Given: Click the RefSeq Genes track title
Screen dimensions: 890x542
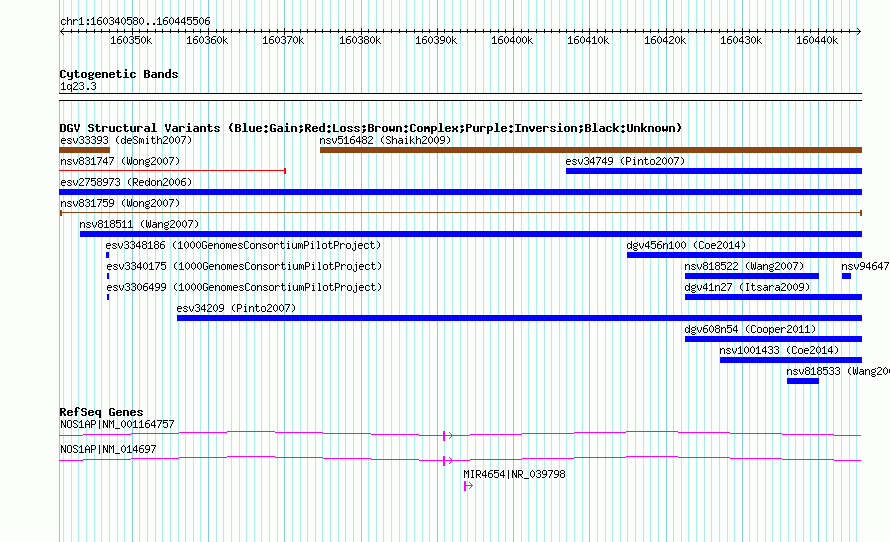Looking at the screenshot, I should [x=101, y=413].
